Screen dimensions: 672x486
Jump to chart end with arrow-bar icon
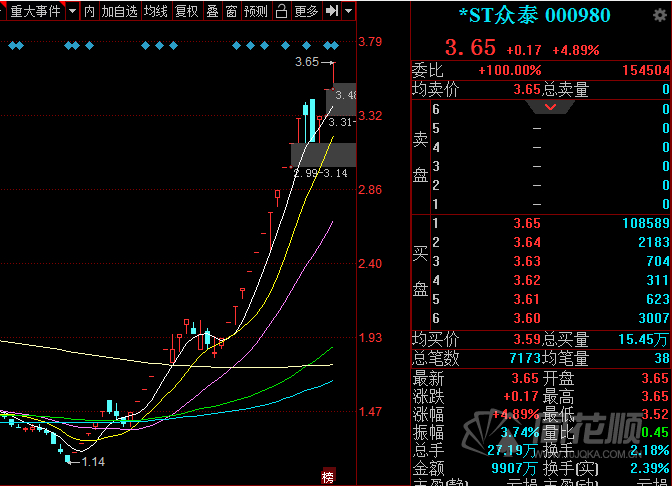point(332,11)
